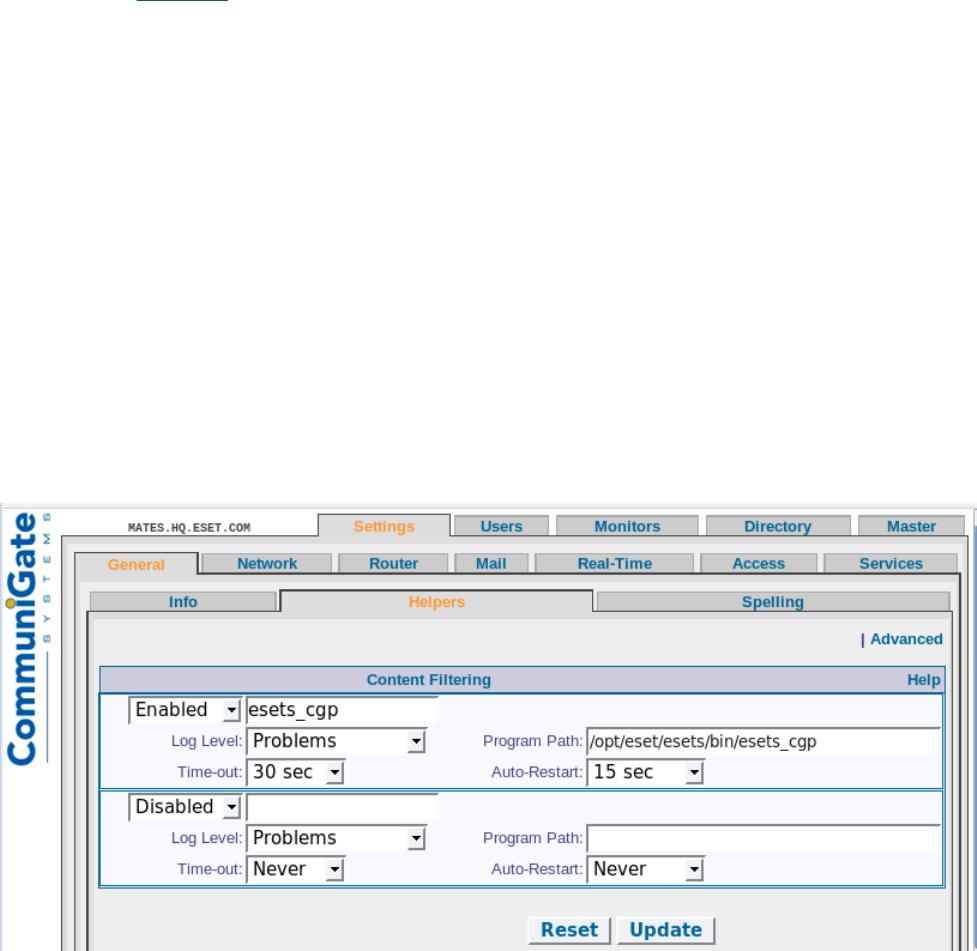Image resolution: width=977 pixels, height=951 pixels.
Task: Click the Update button
Action: coord(665,930)
